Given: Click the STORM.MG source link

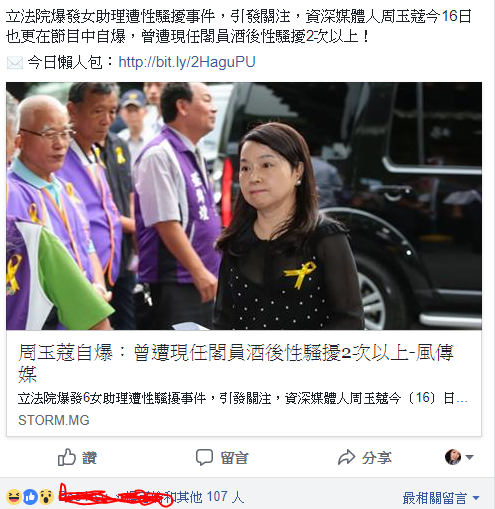Looking at the screenshot, I should pyautogui.click(x=54, y=420).
